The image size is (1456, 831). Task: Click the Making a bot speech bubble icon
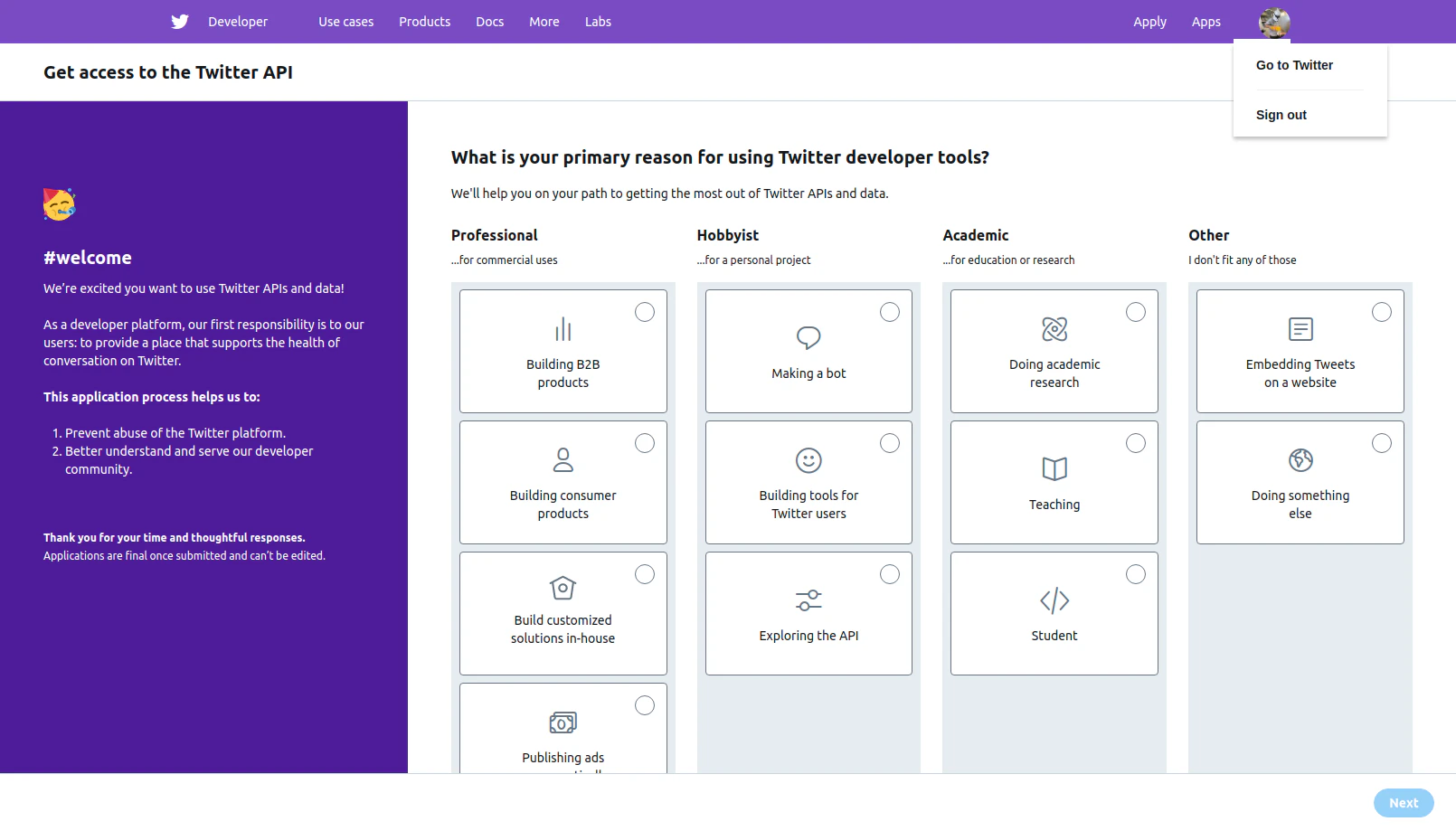(x=808, y=337)
